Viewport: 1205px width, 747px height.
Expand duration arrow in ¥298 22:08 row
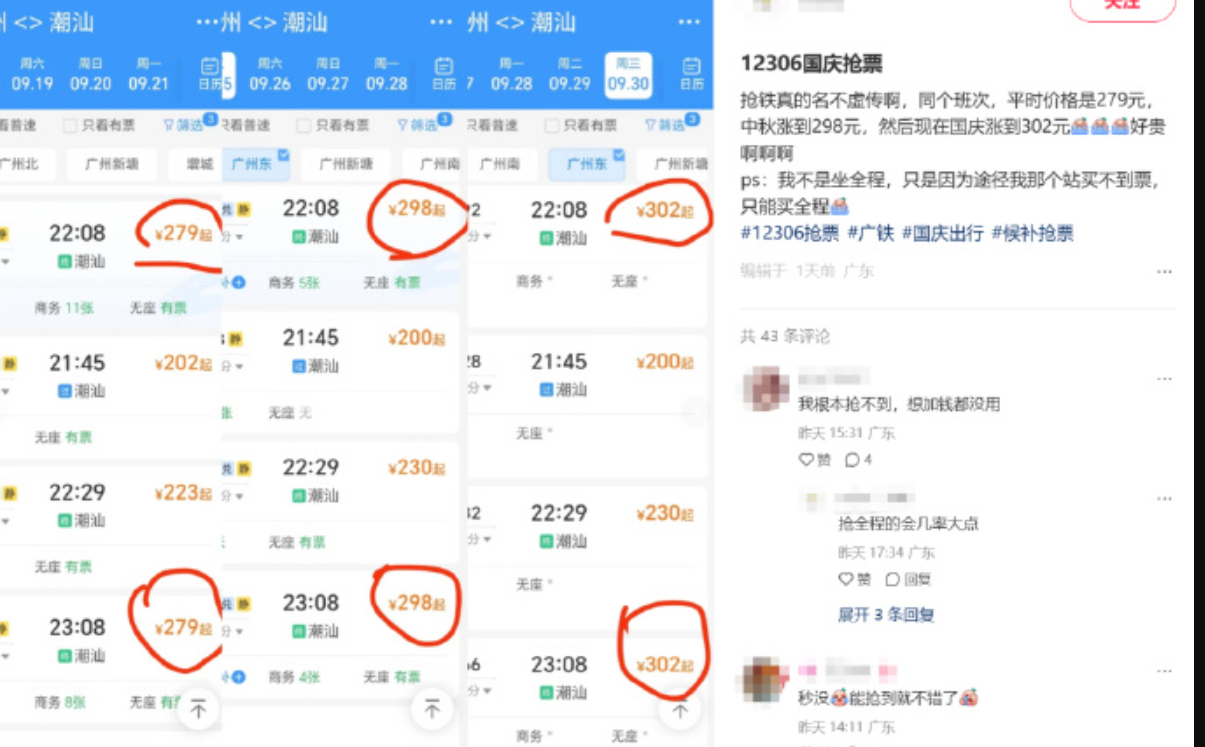[x=238, y=237]
